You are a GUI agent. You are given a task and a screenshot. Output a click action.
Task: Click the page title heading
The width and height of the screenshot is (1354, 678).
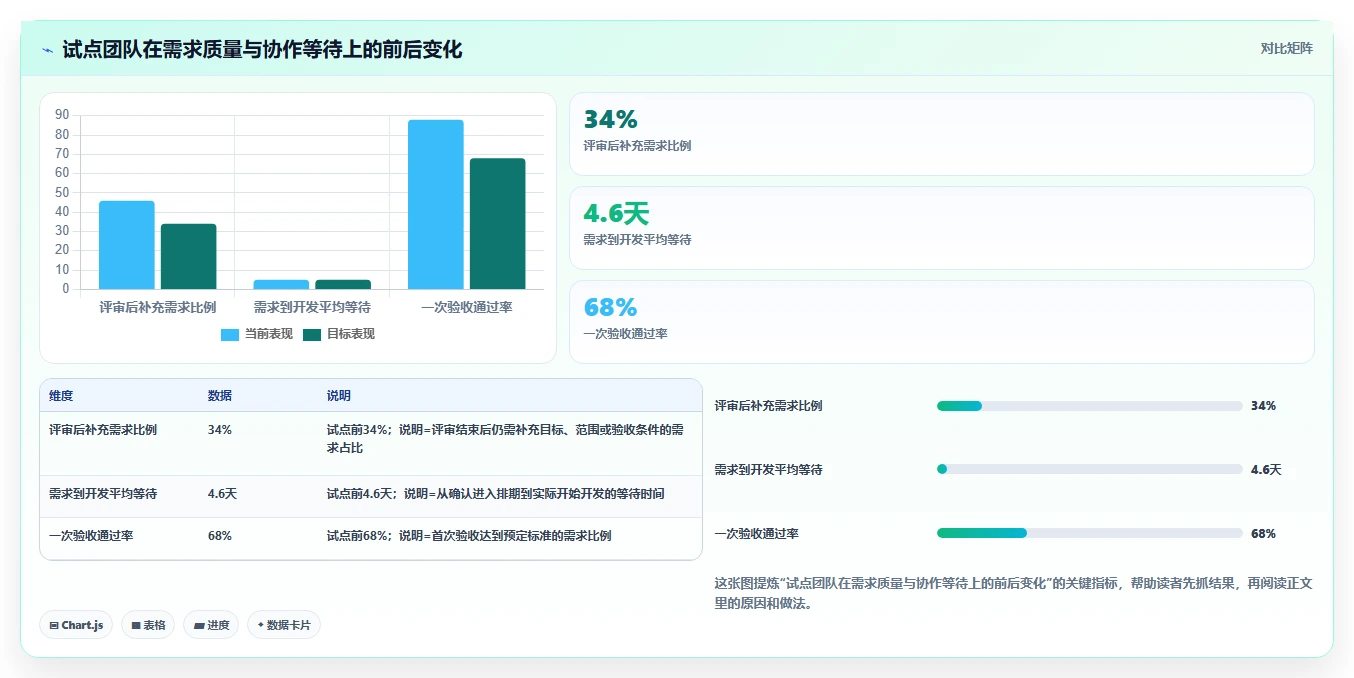[262, 49]
